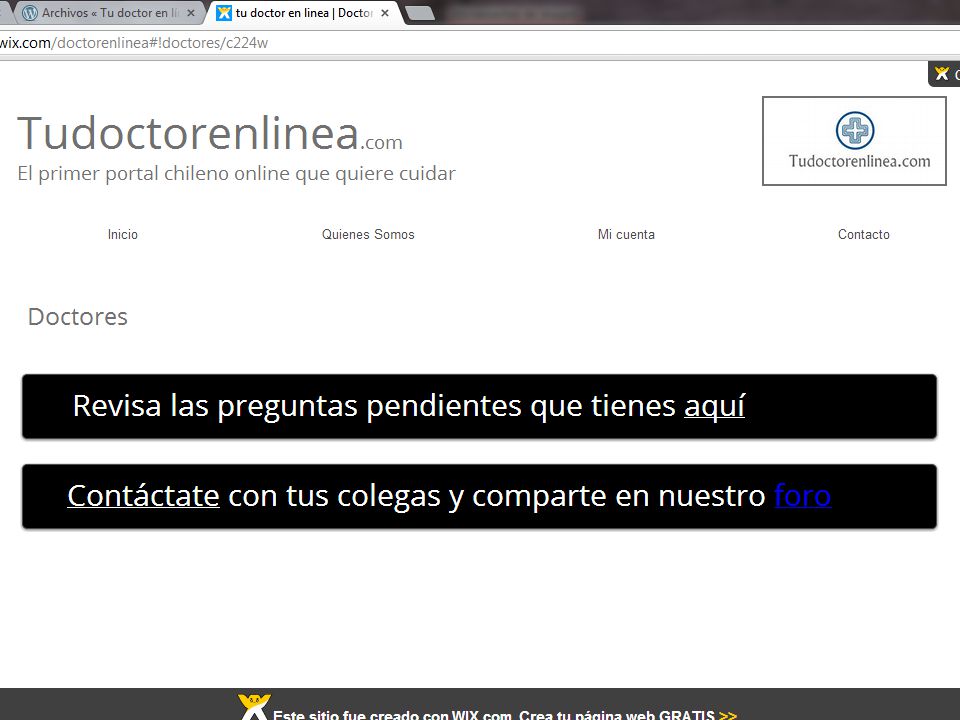Go to the Quienes Somos page
This screenshot has height=720, width=960.
pos(368,234)
